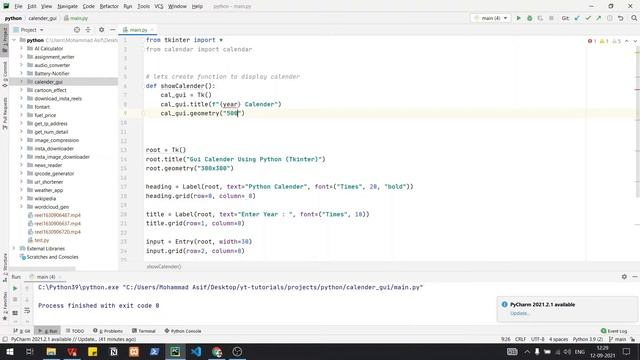Open the Terminal tool window tab
Viewport: 640px width, 360px height.
(x=144, y=331)
